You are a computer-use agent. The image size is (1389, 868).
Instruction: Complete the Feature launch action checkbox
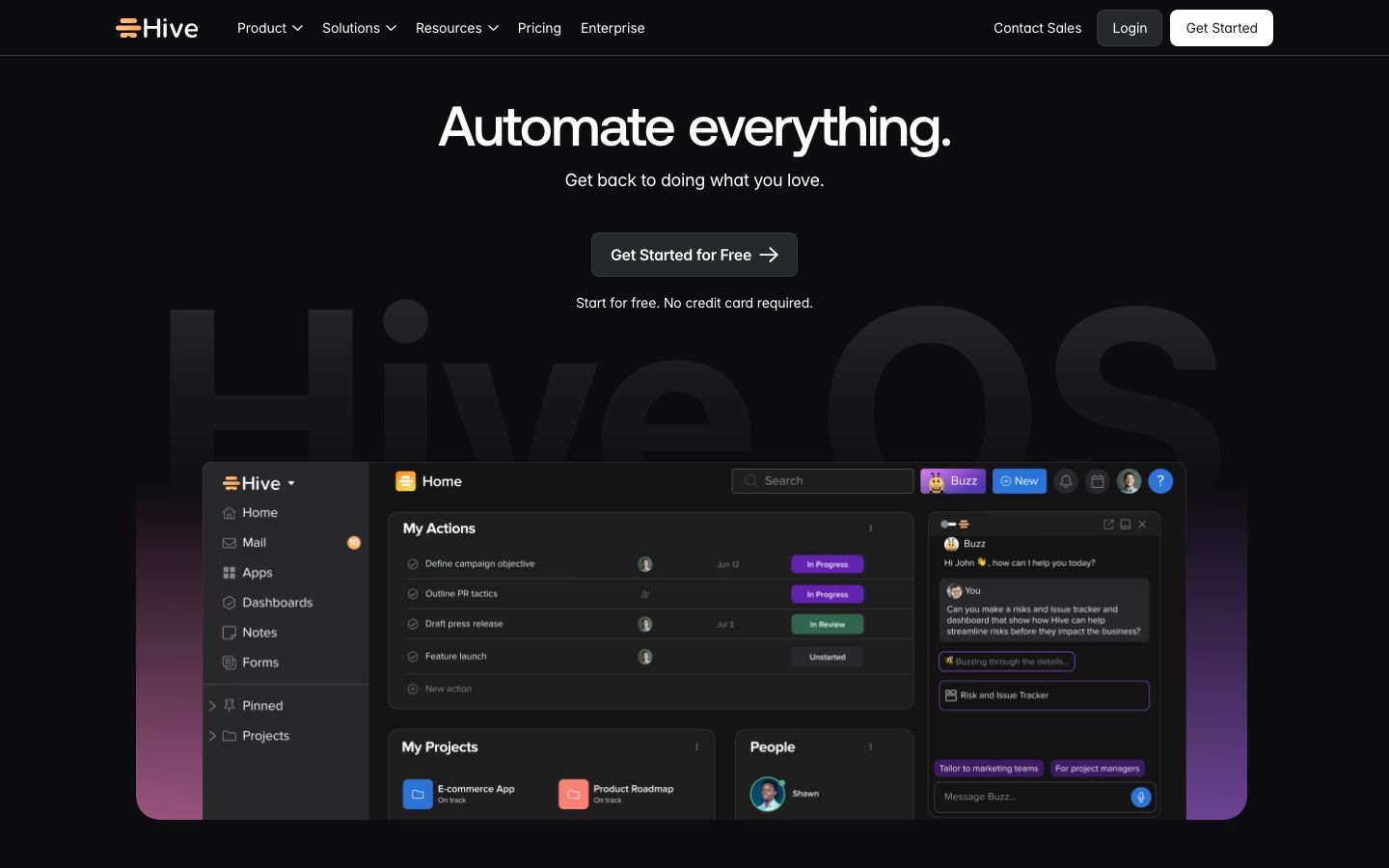[x=413, y=657]
